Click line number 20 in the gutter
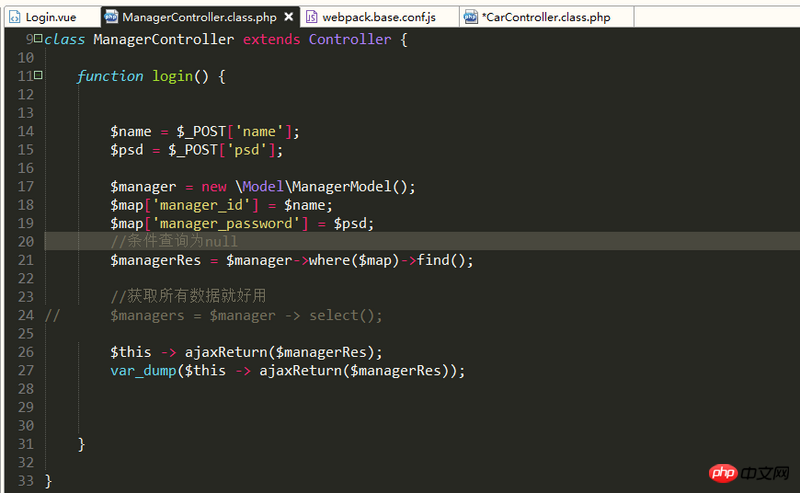800x493 pixels. click(26, 241)
